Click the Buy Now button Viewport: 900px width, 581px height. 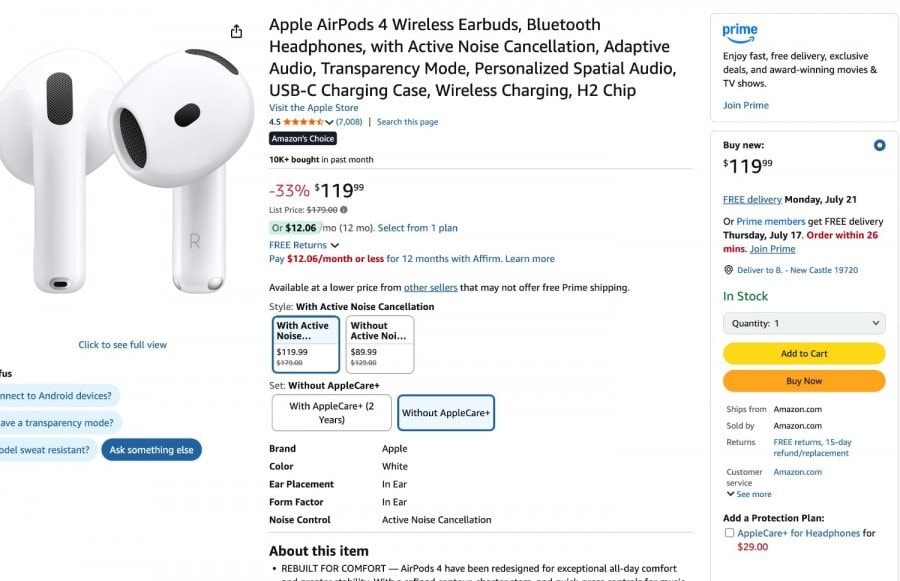[804, 381]
